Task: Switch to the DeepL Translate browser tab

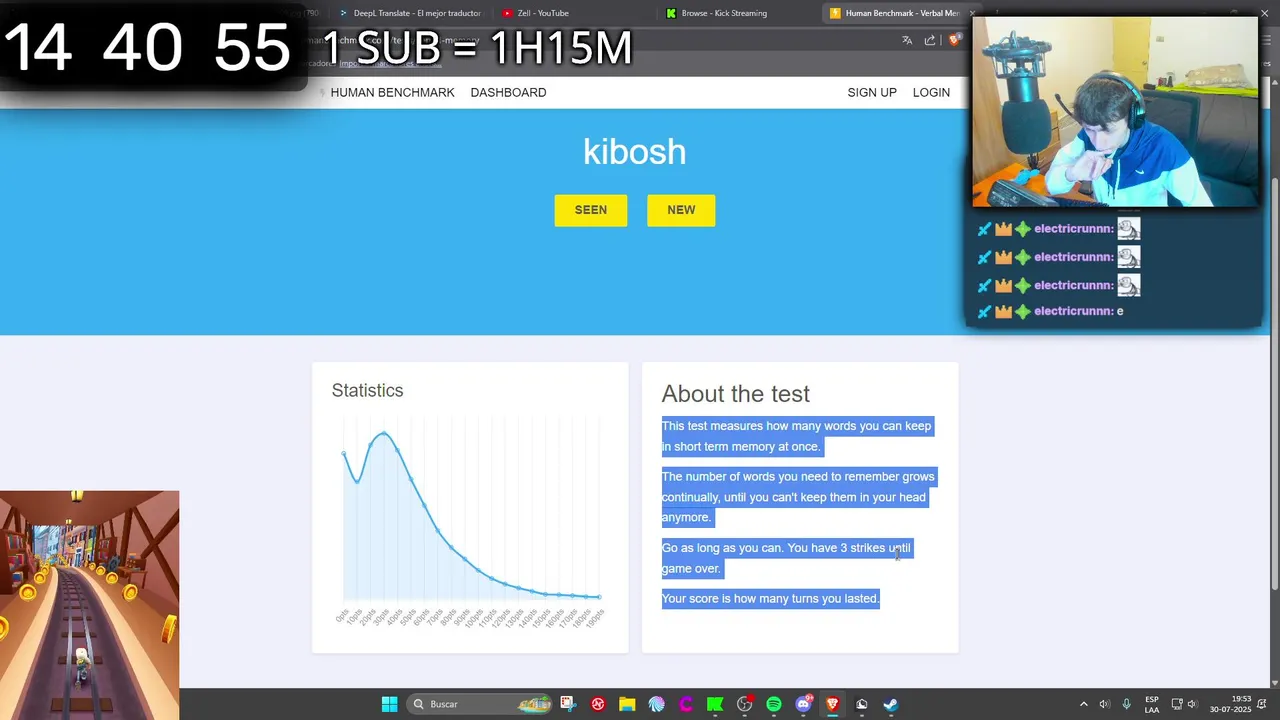Action: pyautogui.click(x=410, y=13)
